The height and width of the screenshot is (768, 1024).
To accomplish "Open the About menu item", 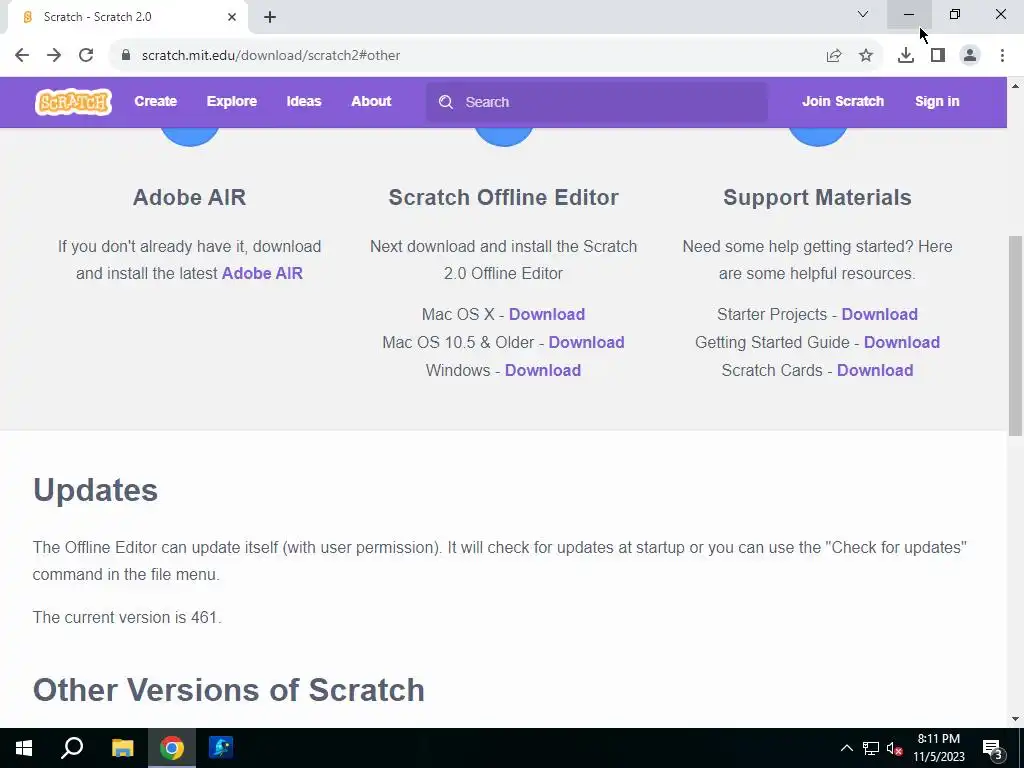I will [371, 101].
